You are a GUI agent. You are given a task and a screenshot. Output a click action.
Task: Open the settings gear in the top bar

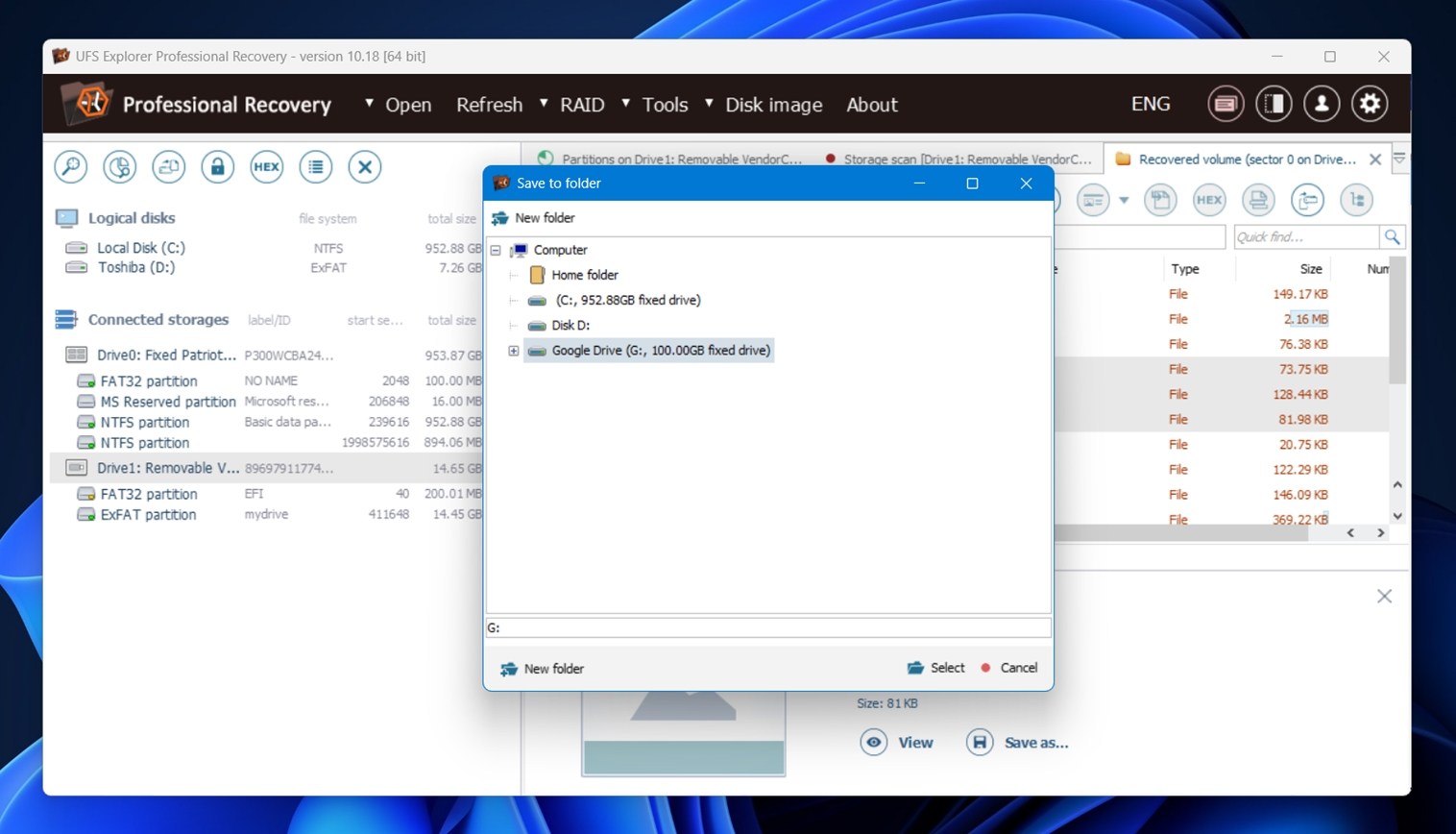click(1370, 104)
